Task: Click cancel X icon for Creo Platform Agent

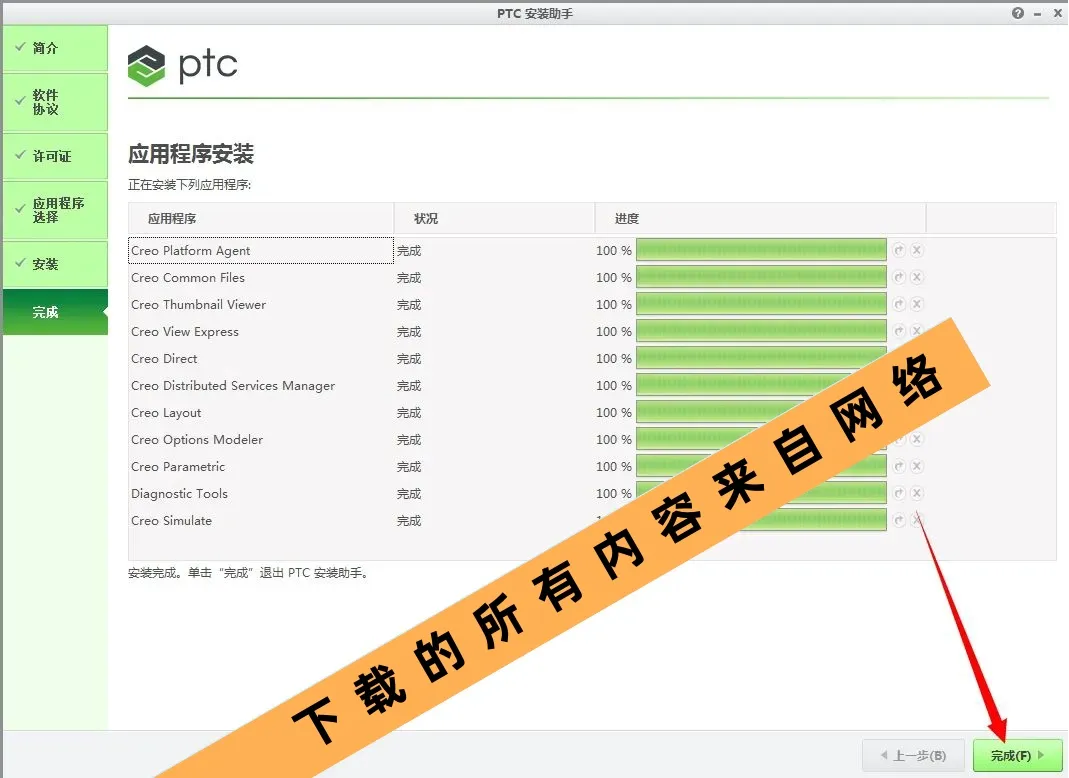Action: pyautogui.click(x=917, y=250)
